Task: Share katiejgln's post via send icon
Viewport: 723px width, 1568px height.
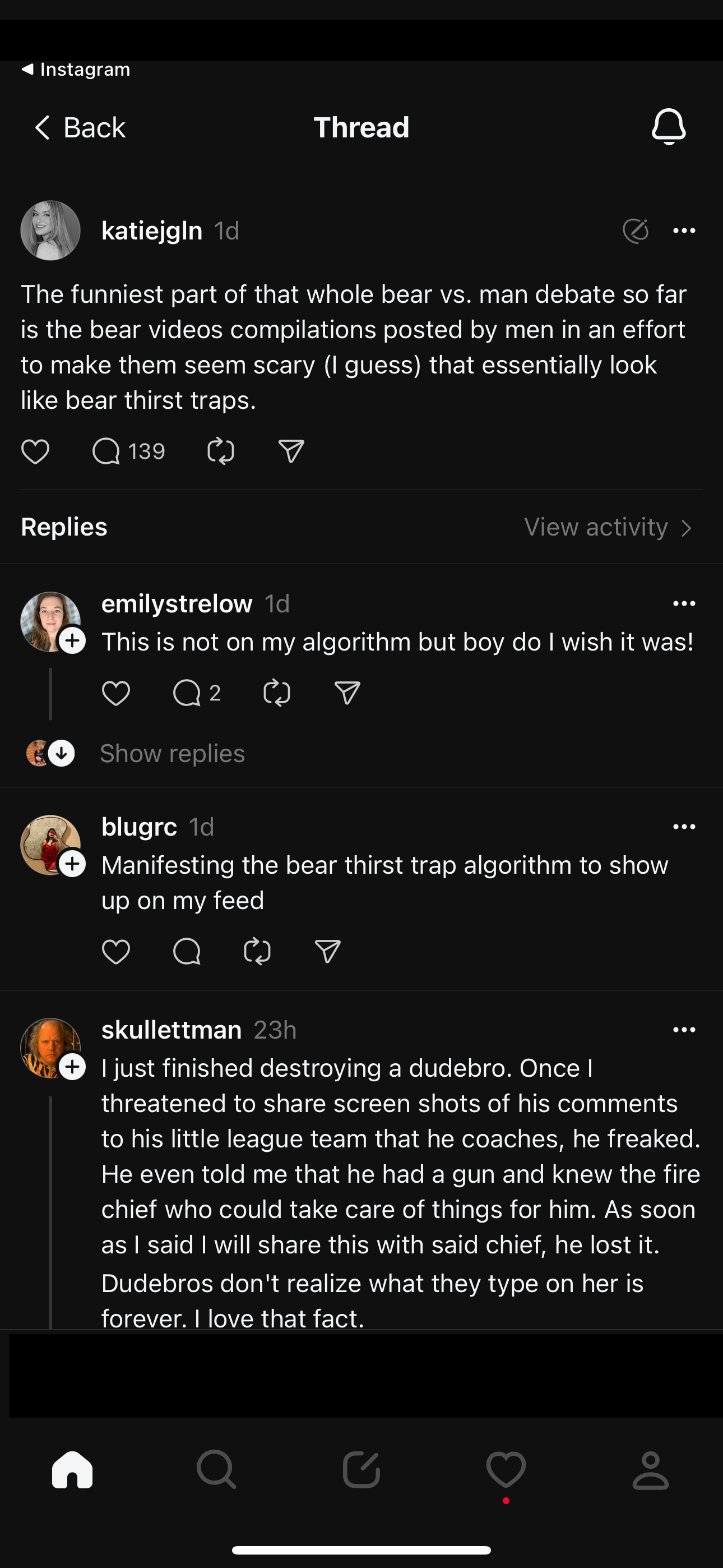Action: [291, 451]
